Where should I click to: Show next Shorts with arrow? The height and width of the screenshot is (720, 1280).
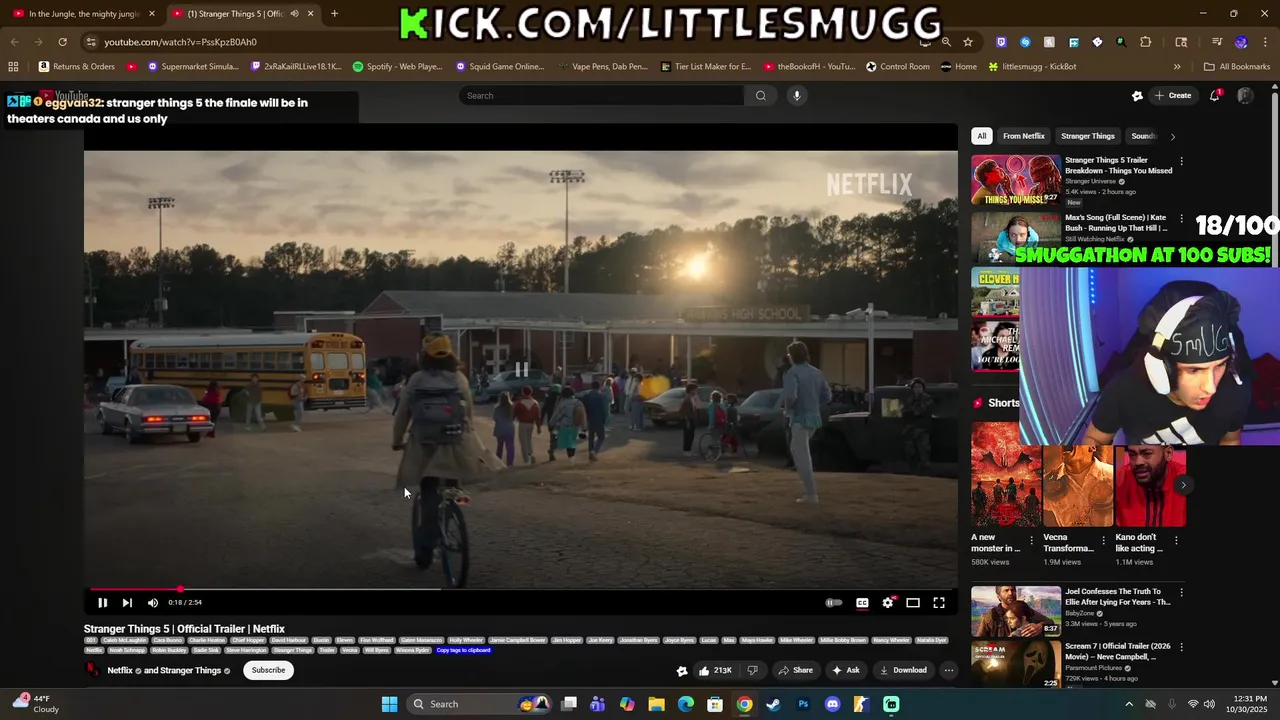pos(1183,485)
